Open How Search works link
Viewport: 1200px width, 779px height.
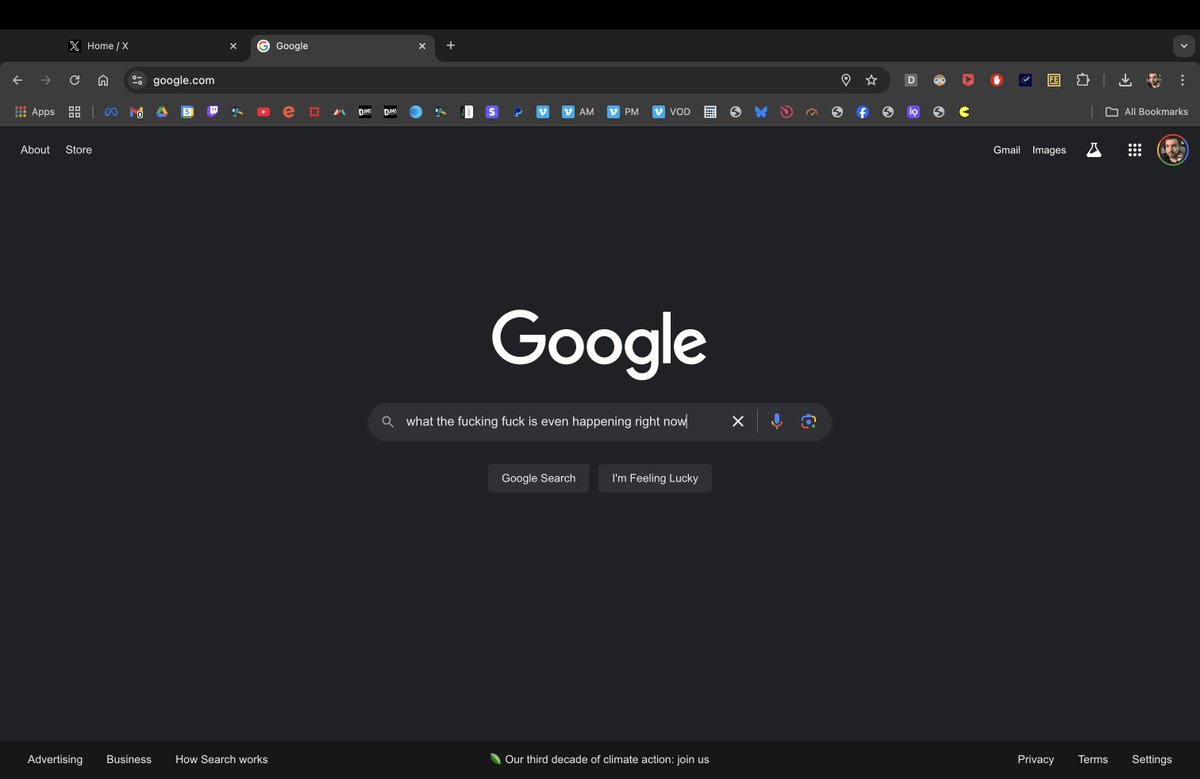221,760
